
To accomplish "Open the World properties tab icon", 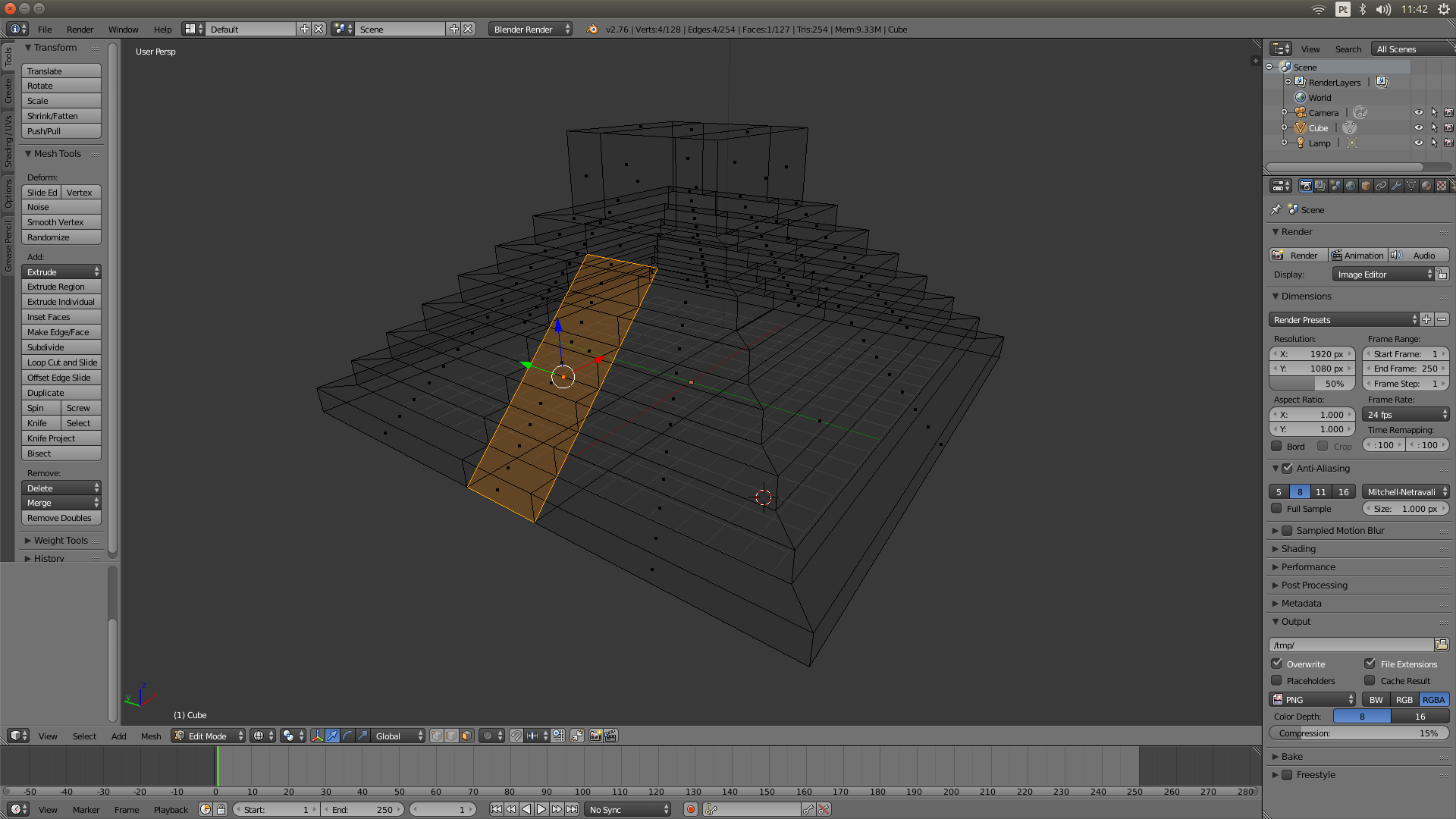I will [x=1351, y=186].
